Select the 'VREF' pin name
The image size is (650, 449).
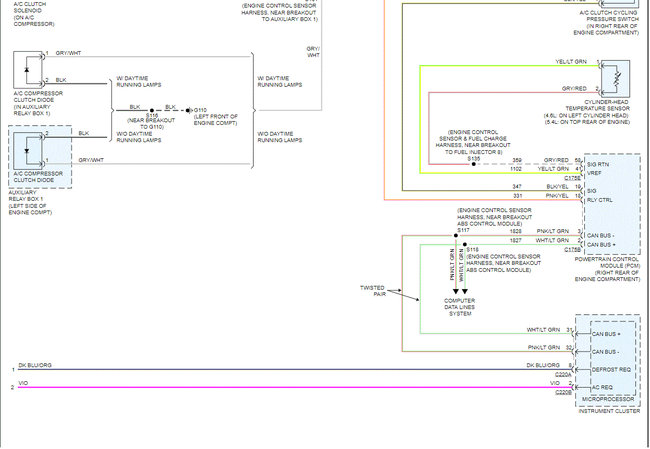594,173
